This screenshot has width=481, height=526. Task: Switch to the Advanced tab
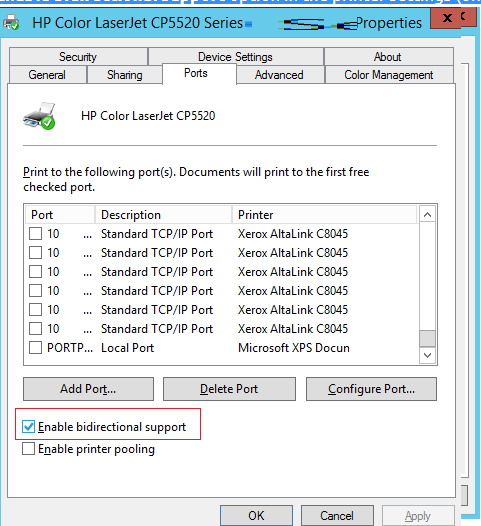279,74
